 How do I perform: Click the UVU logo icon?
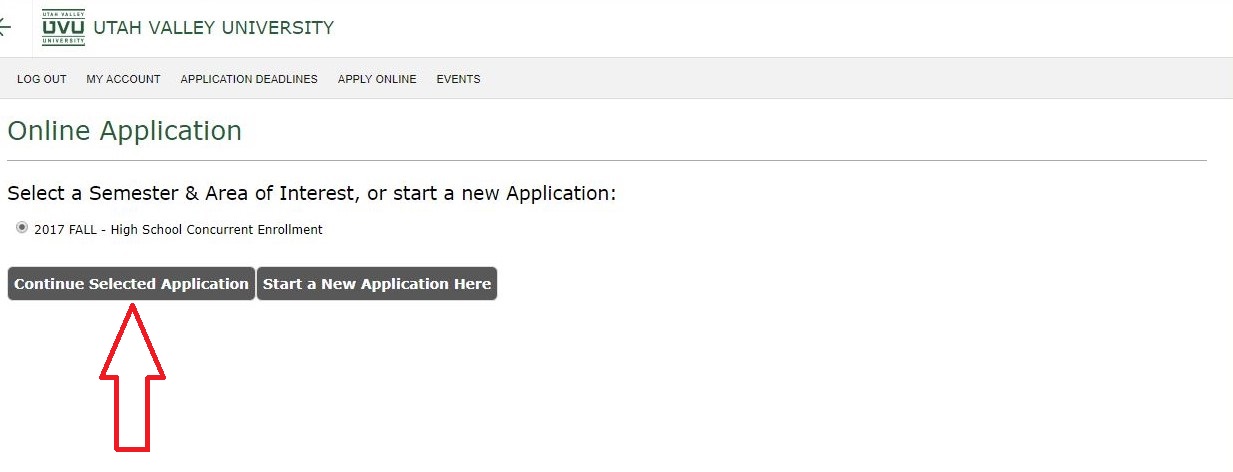coord(63,28)
